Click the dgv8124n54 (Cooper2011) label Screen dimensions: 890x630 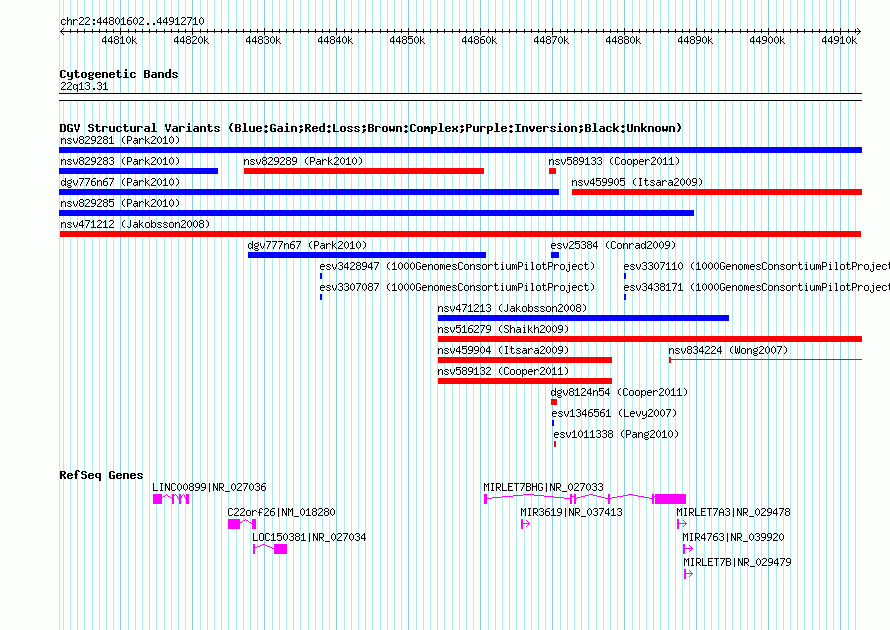[619, 392]
